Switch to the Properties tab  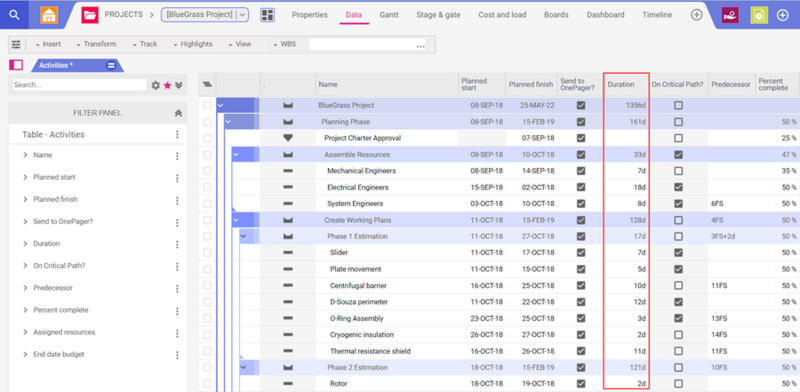point(310,15)
